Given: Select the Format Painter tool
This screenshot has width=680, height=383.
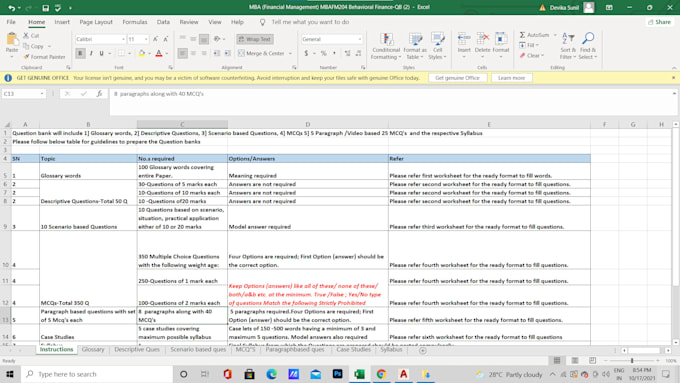Looking at the screenshot, I should click(x=45, y=57).
